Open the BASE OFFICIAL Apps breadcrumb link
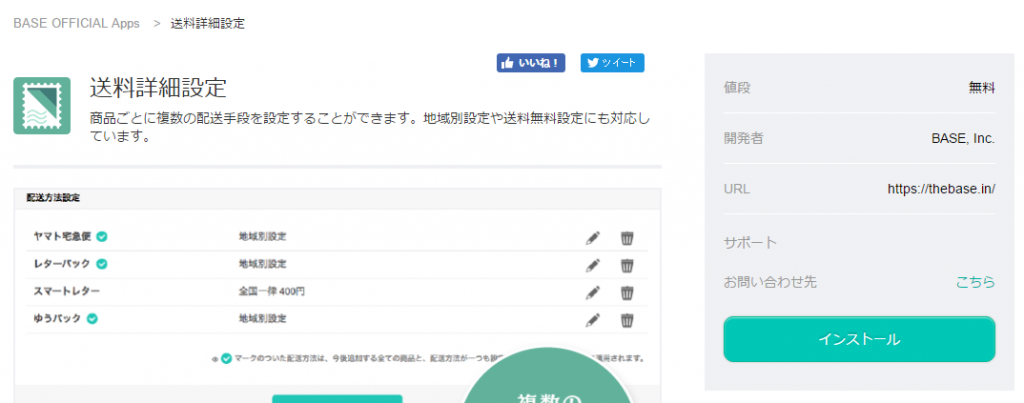This screenshot has height=403, width=1024. click(76, 24)
